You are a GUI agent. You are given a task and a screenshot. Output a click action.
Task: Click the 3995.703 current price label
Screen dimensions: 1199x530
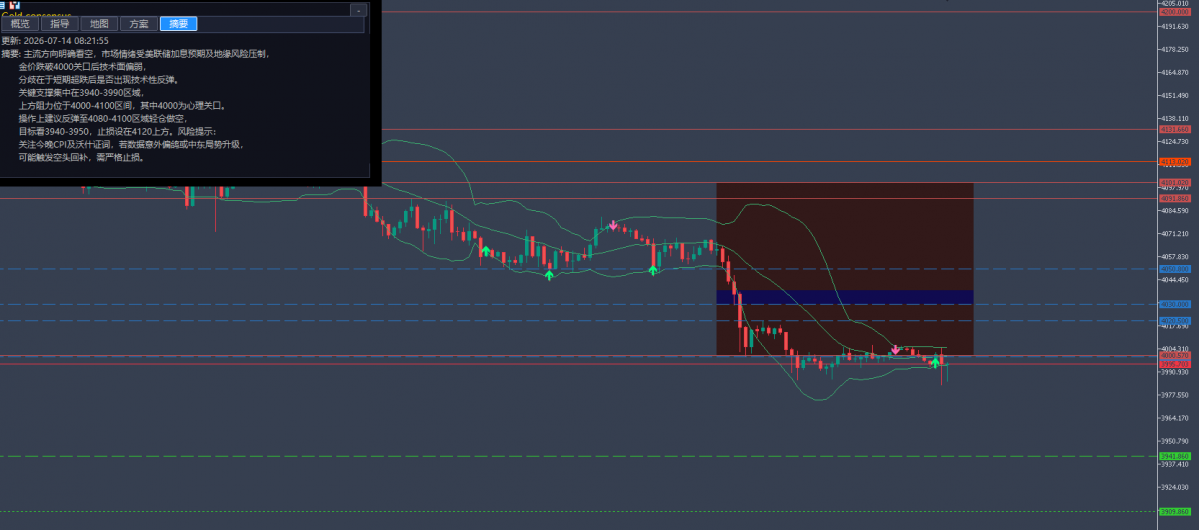point(1175,364)
